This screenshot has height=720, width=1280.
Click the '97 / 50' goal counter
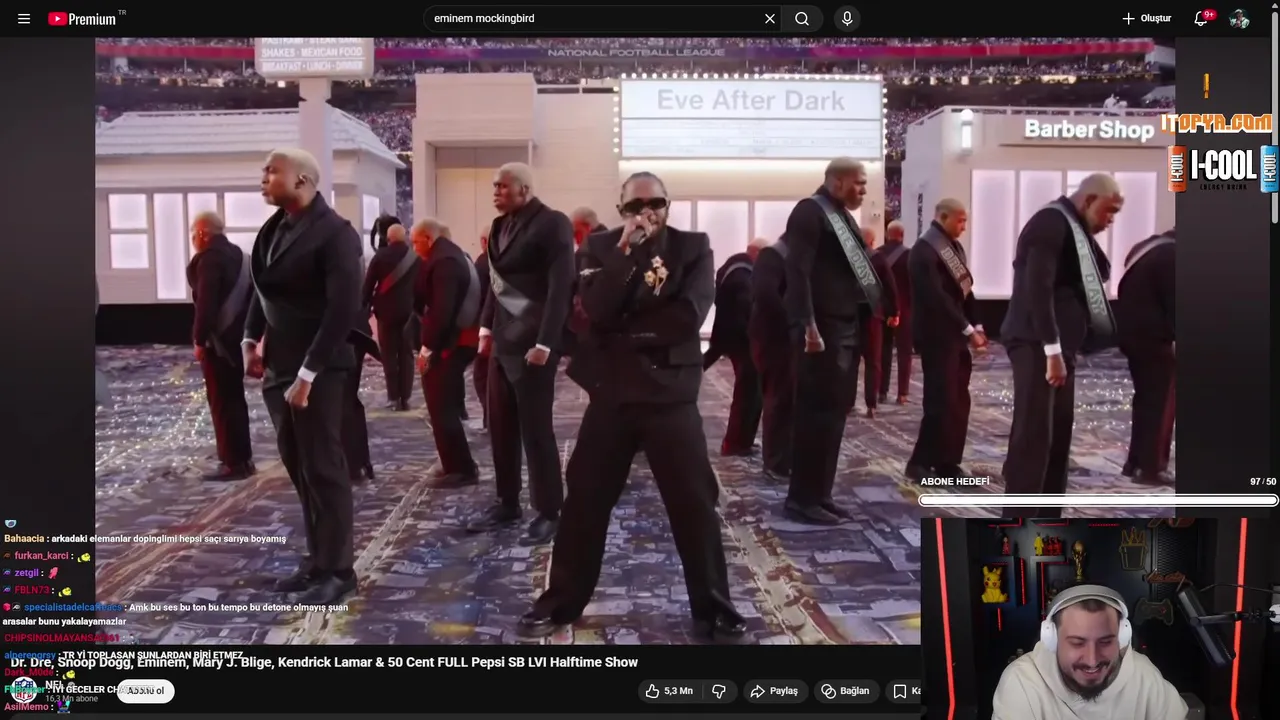[1263, 482]
